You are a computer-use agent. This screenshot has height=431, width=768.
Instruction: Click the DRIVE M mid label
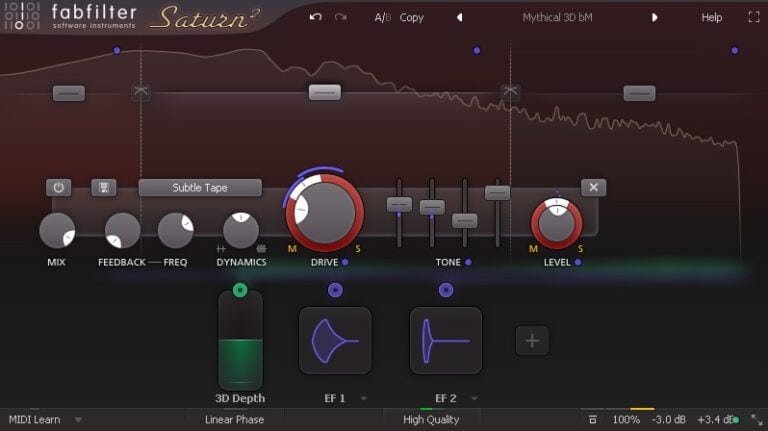click(x=292, y=249)
